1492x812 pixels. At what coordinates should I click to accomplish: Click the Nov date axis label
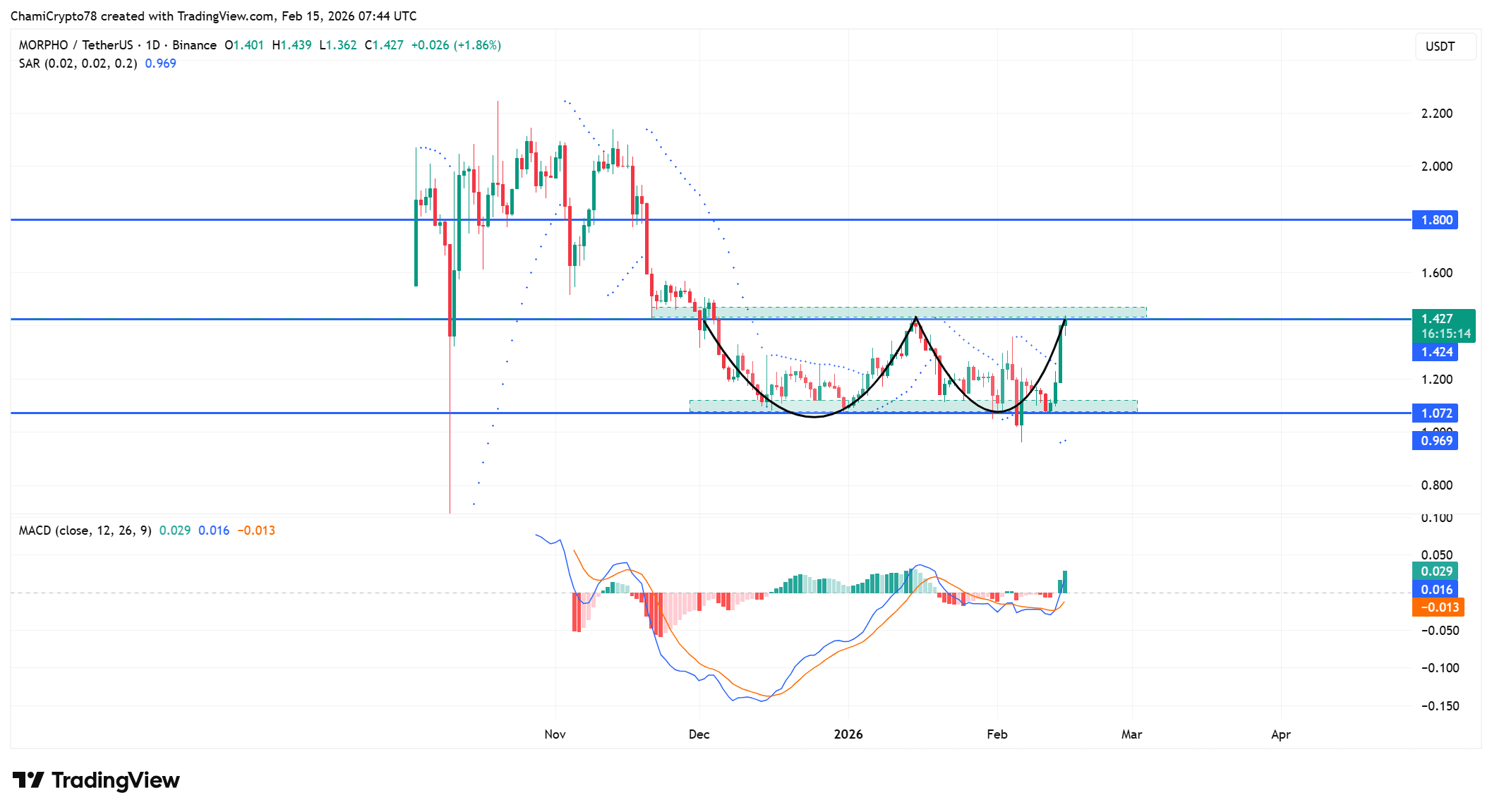pyautogui.click(x=555, y=734)
